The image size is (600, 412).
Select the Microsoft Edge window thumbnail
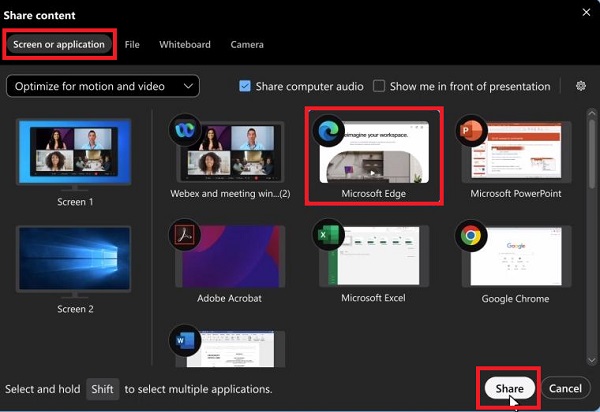click(374, 152)
